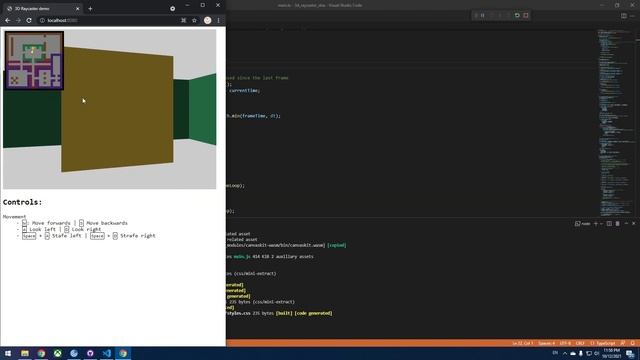Screen dimensions: 640x360
Task: Click the browser forward arrow
Action: tap(18, 20)
